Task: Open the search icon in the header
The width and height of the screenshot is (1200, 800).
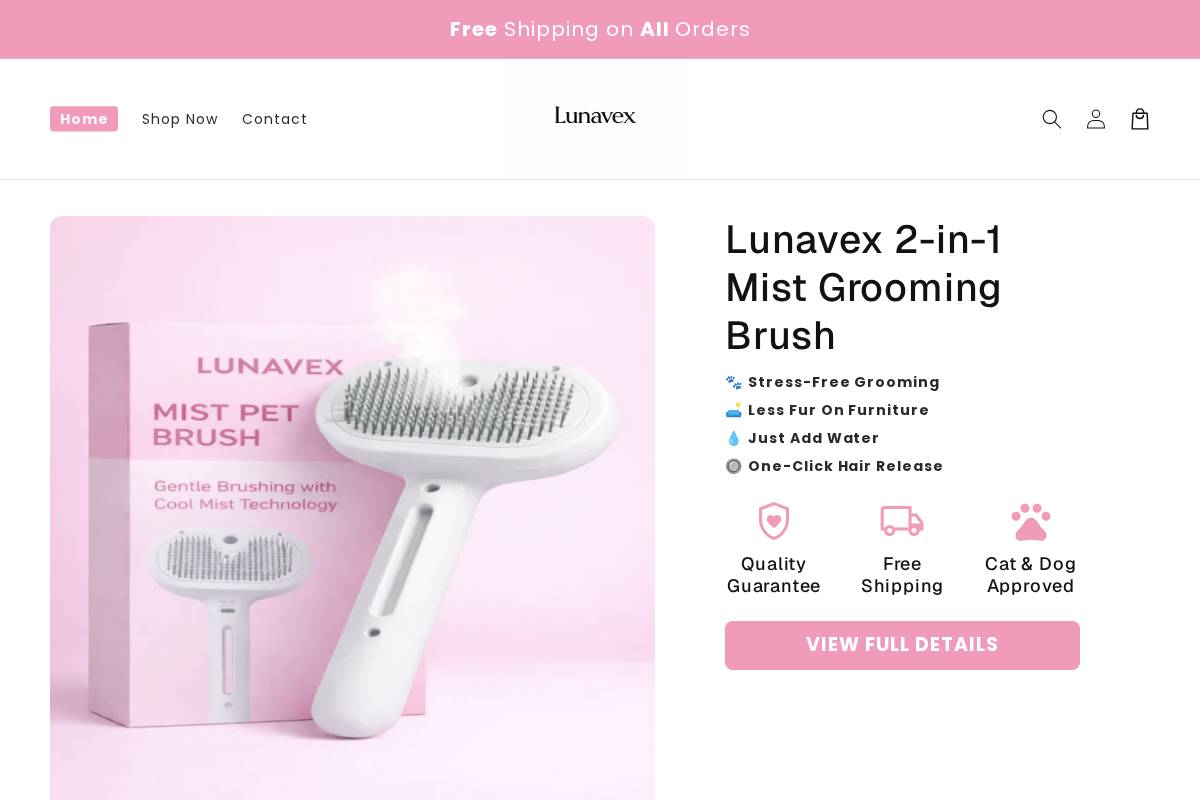Action: pyautogui.click(x=1052, y=119)
